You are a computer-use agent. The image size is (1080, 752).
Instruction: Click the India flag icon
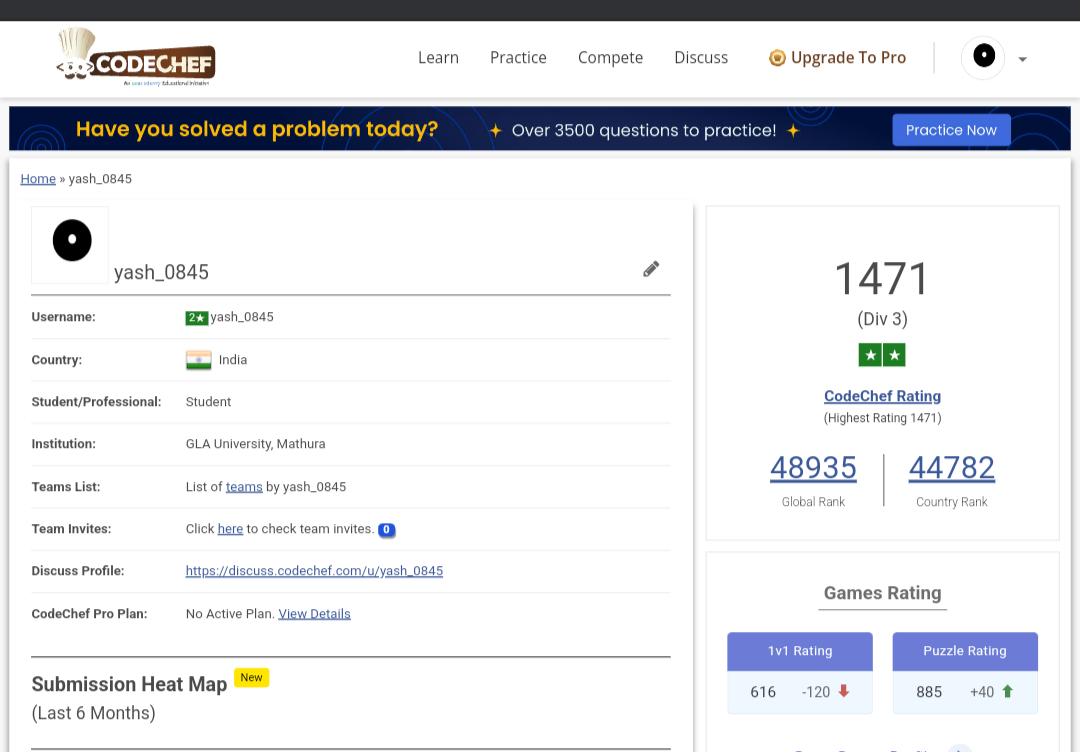(198, 360)
